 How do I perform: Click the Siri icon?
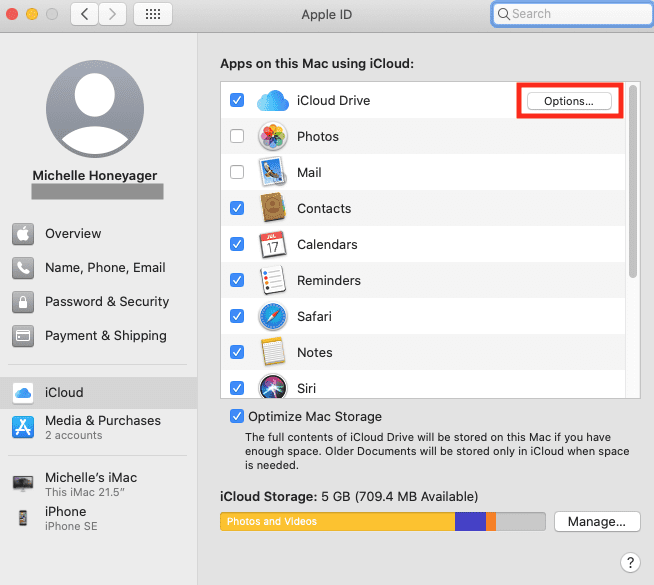pyautogui.click(x=273, y=387)
